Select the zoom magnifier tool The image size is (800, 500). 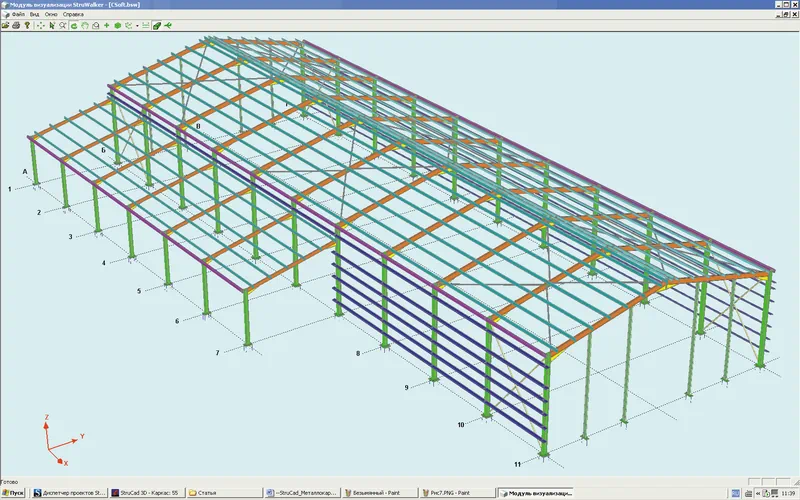pyautogui.click(x=62, y=25)
